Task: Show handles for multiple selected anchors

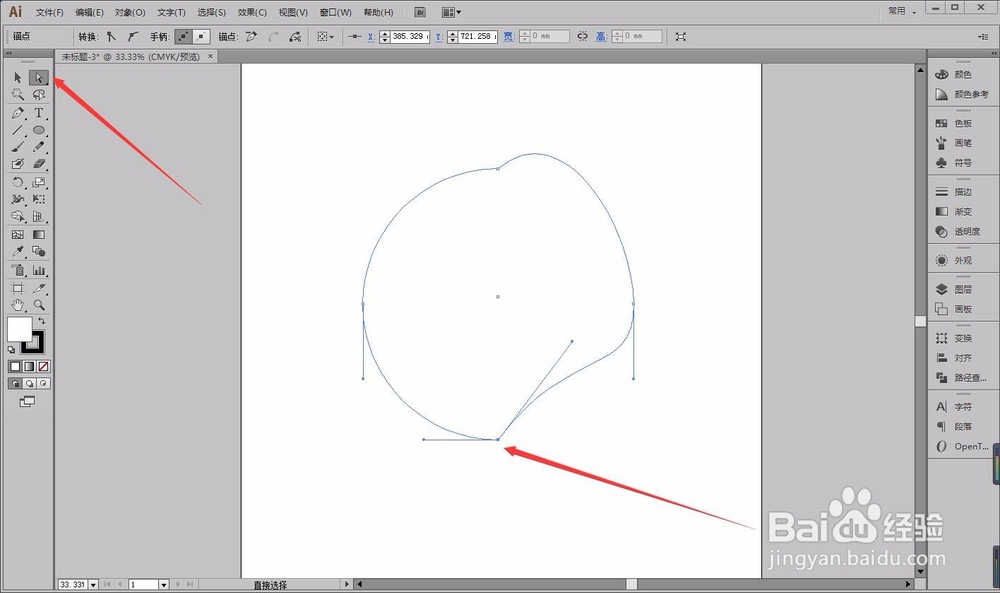Action: pyautogui.click(x=183, y=37)
